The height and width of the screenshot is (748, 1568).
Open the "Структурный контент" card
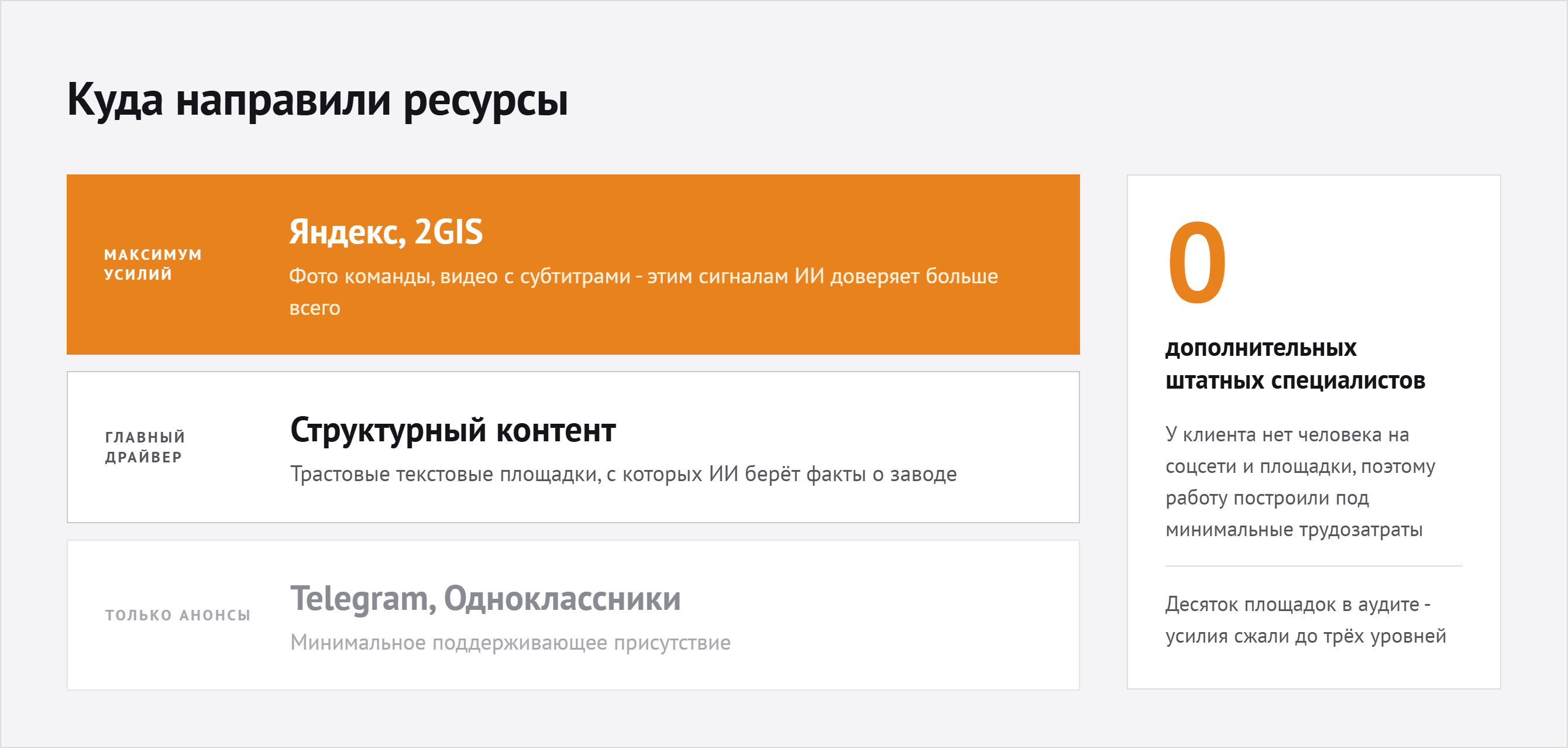573,447
